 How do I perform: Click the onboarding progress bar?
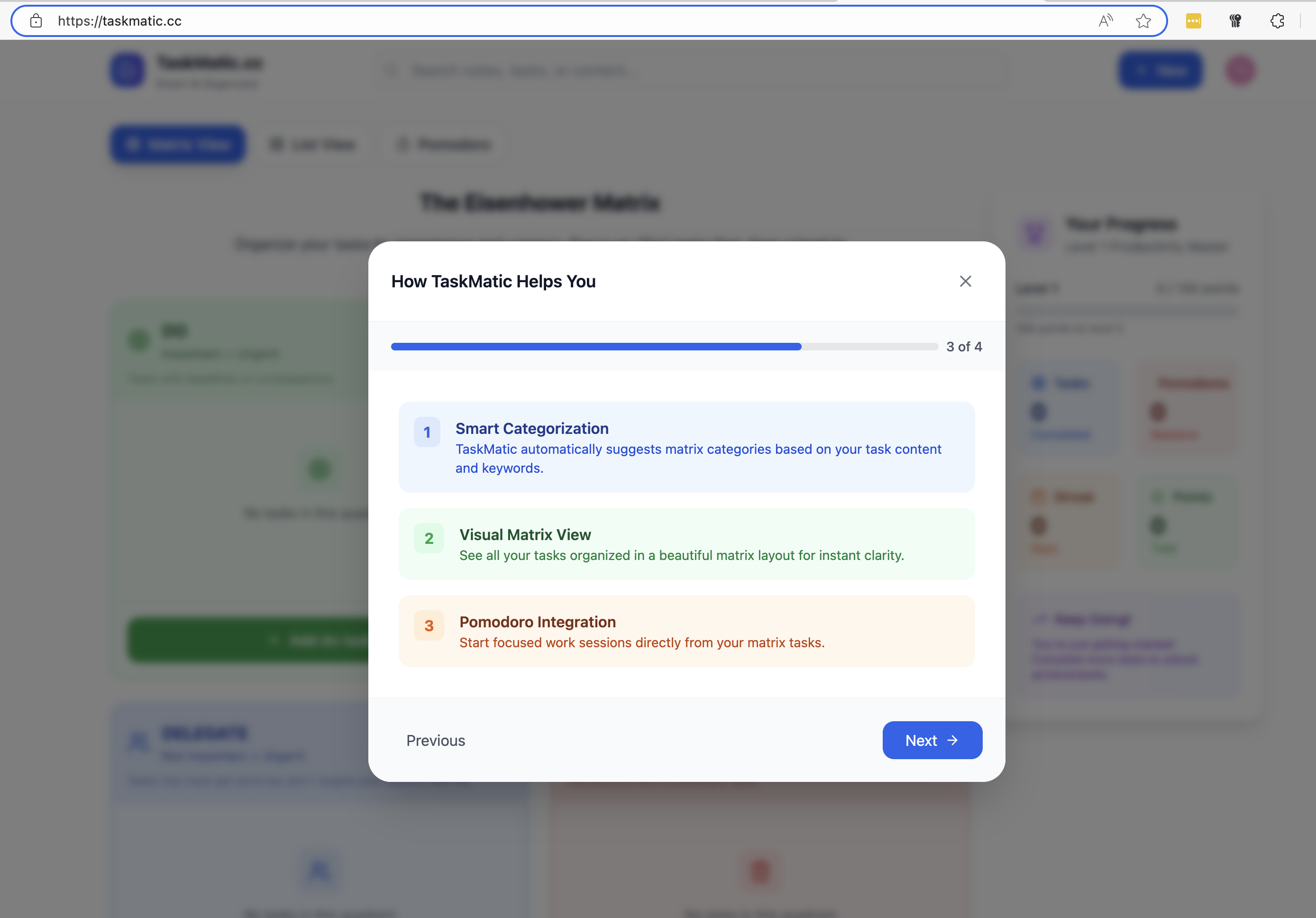[x=664, y=346]
